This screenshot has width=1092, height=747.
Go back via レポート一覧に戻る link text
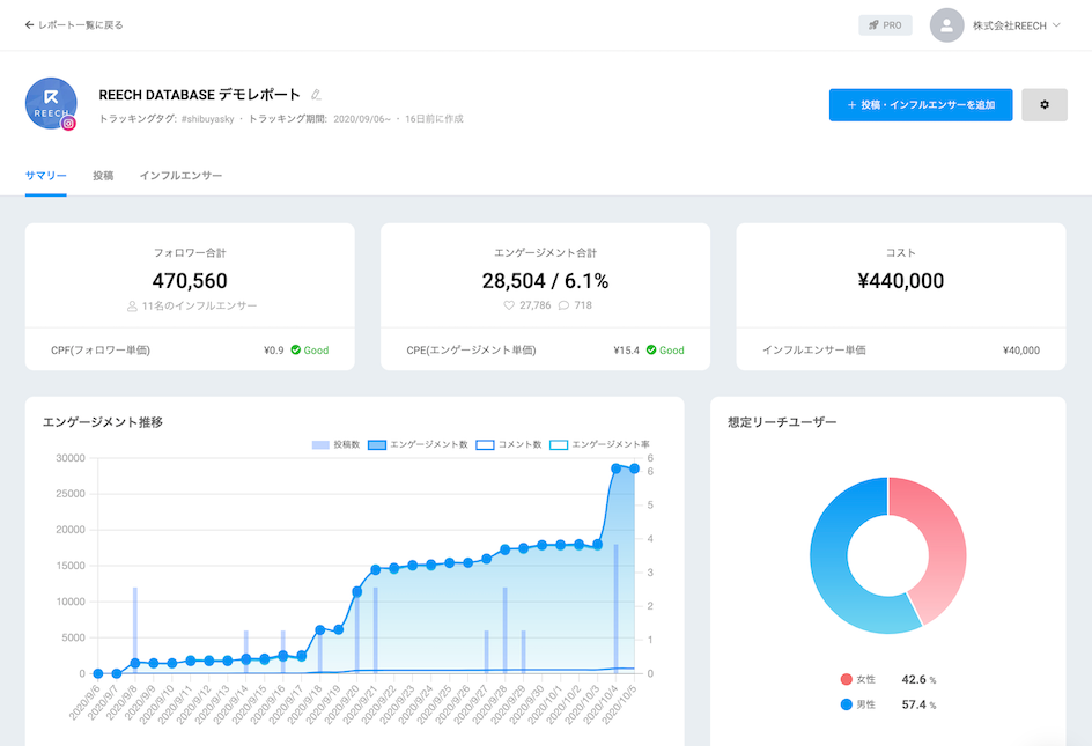coord(81,25)
